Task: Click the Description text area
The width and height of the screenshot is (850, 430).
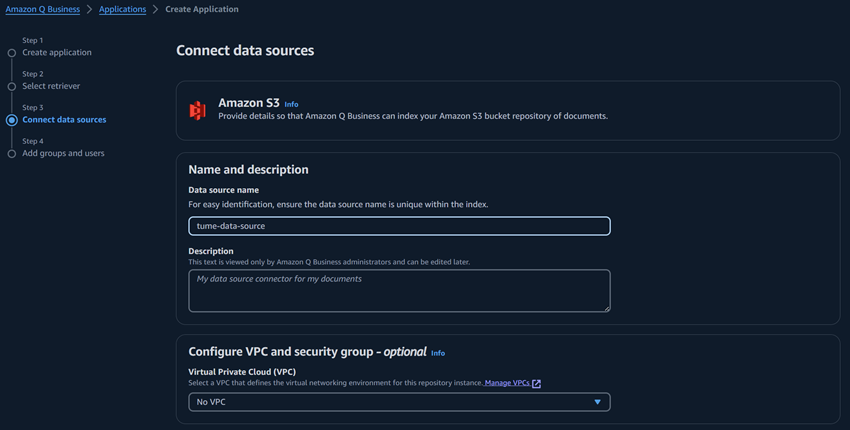Action: point(399,290)
